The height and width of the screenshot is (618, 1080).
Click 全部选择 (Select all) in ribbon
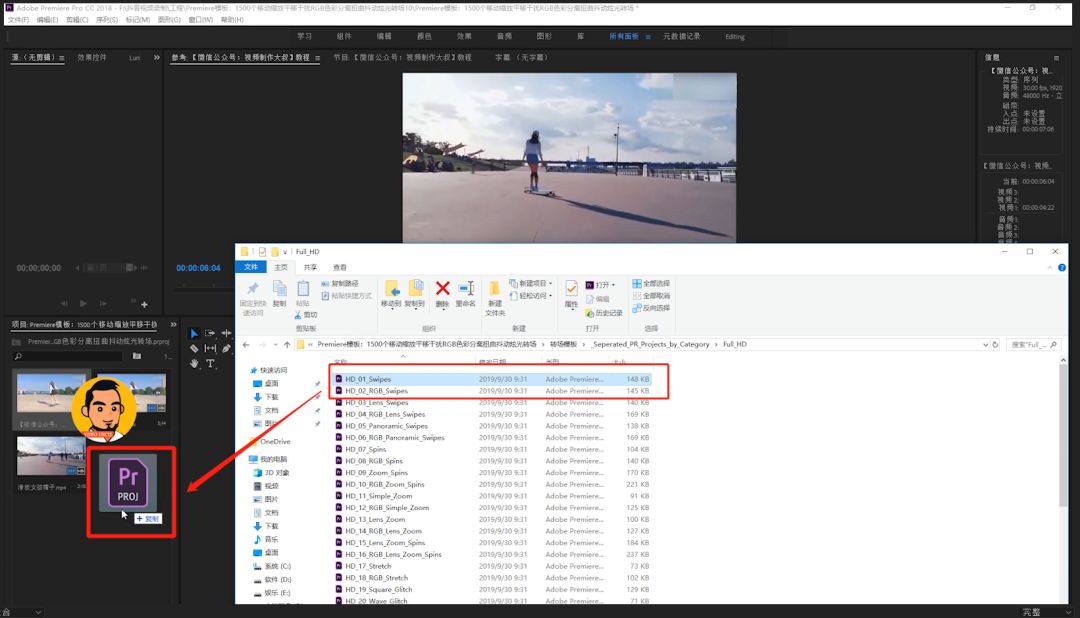(x=651, y=284)
